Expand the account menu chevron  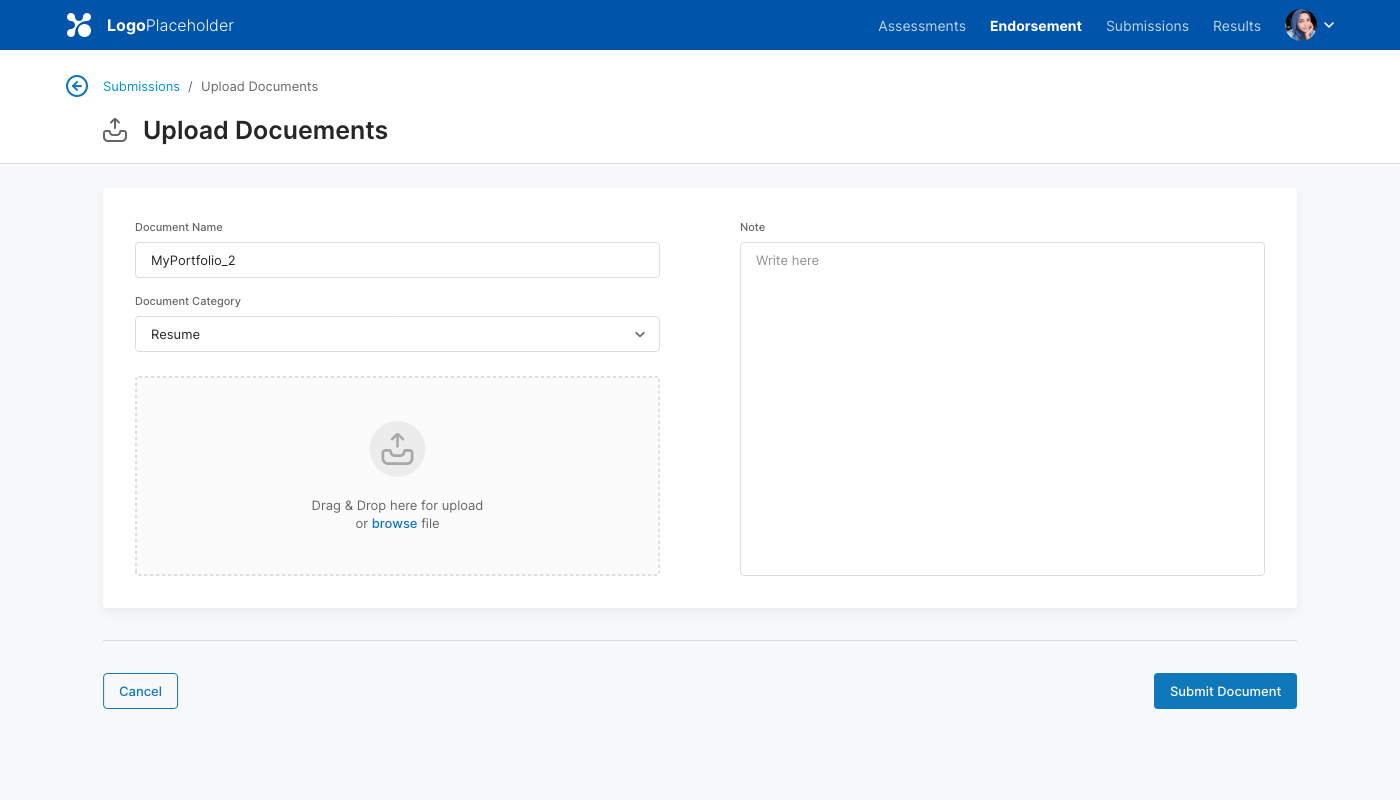(1329, 25)
